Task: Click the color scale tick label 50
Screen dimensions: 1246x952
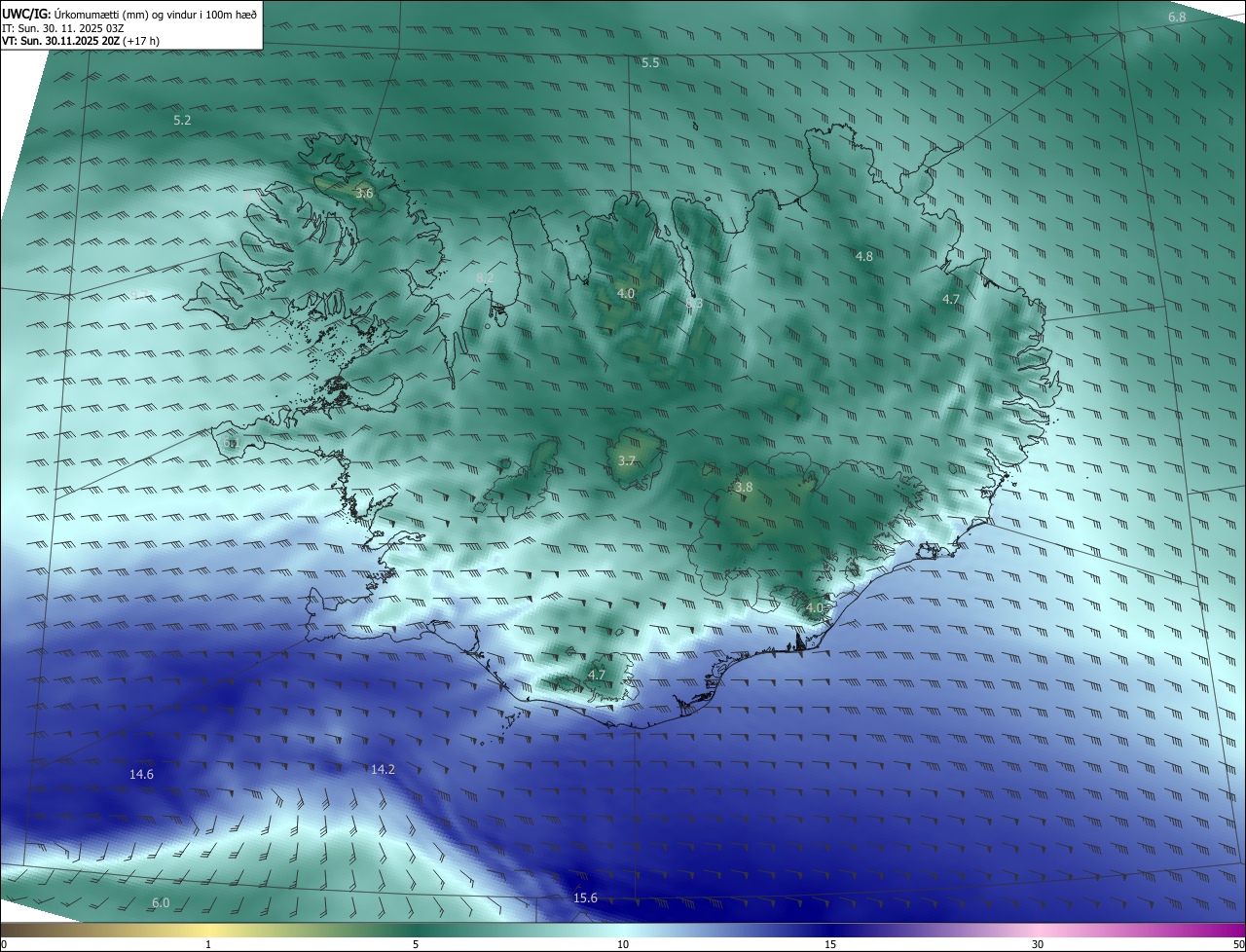Action: click(1238, 944)
